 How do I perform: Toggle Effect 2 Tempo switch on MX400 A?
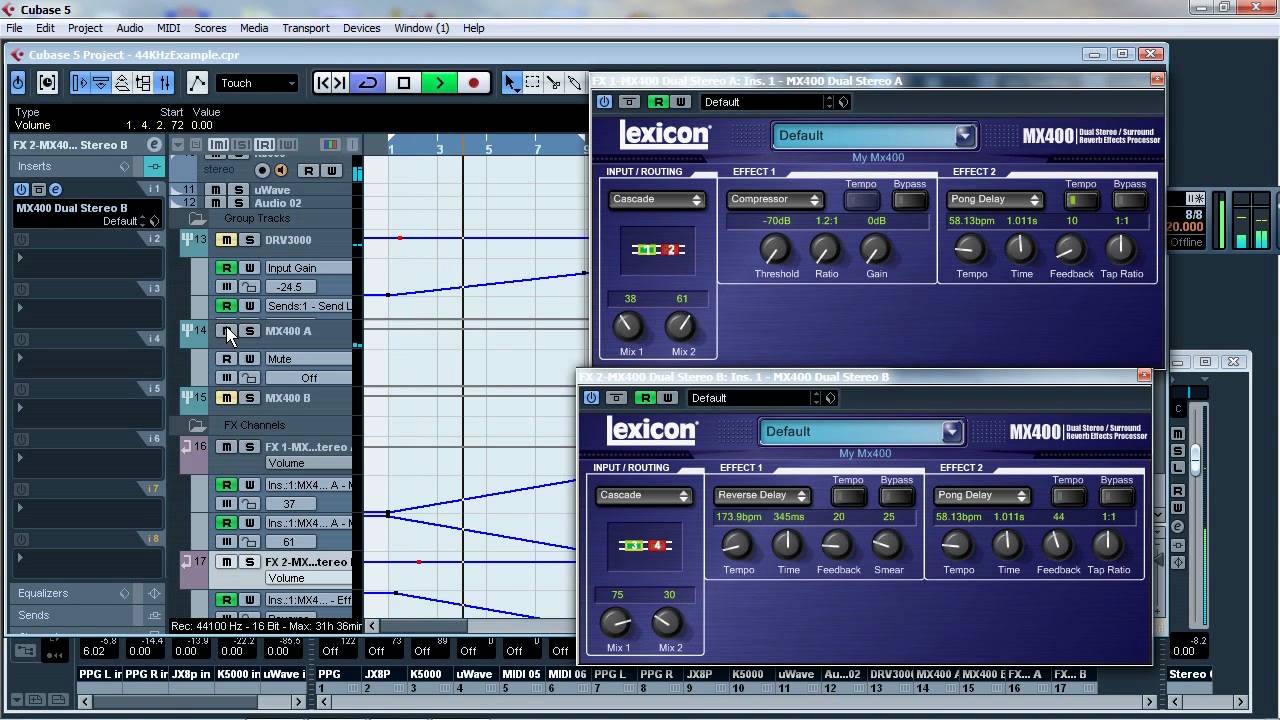tap(1081, 200)
